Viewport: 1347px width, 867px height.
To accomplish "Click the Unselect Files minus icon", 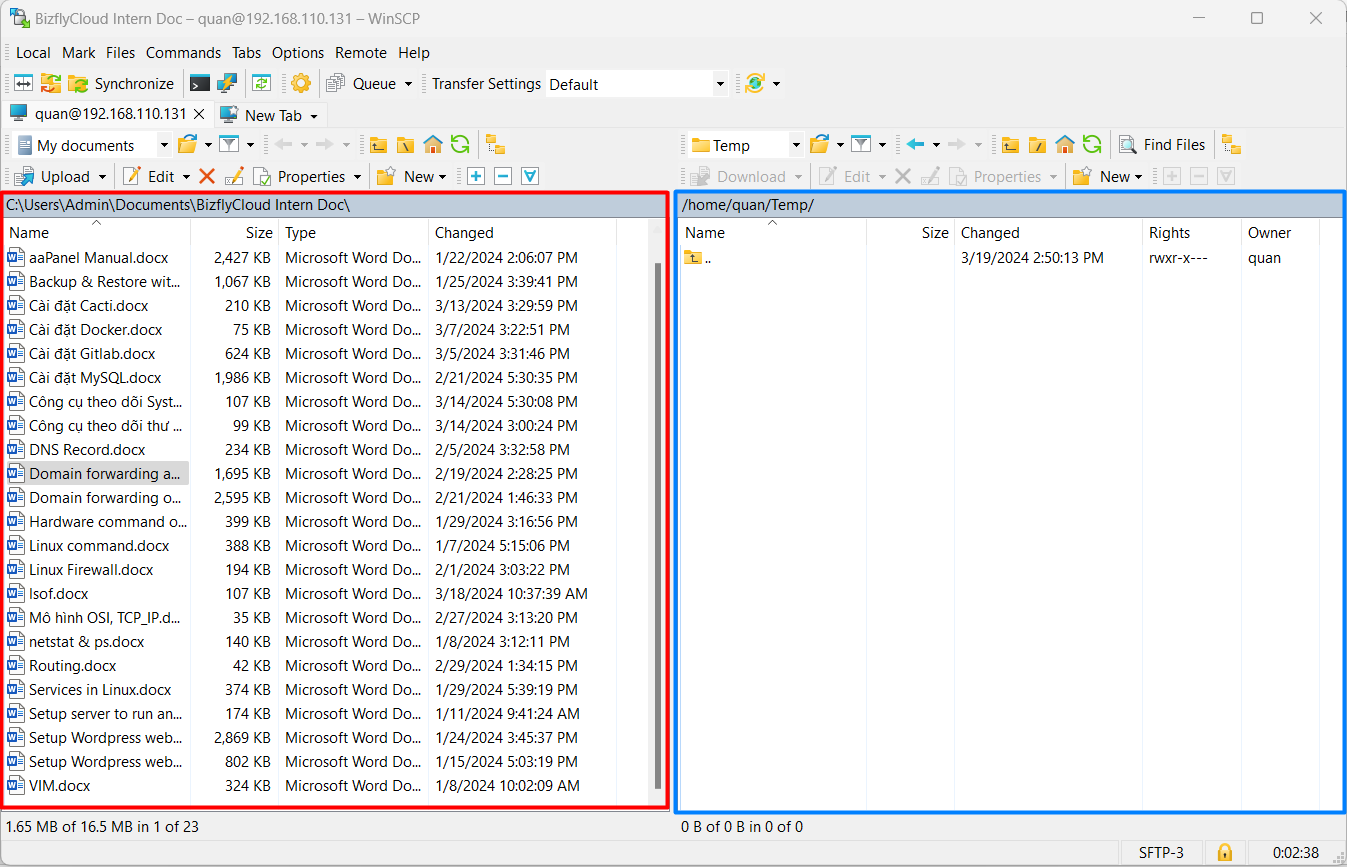I will click(503, 177).
